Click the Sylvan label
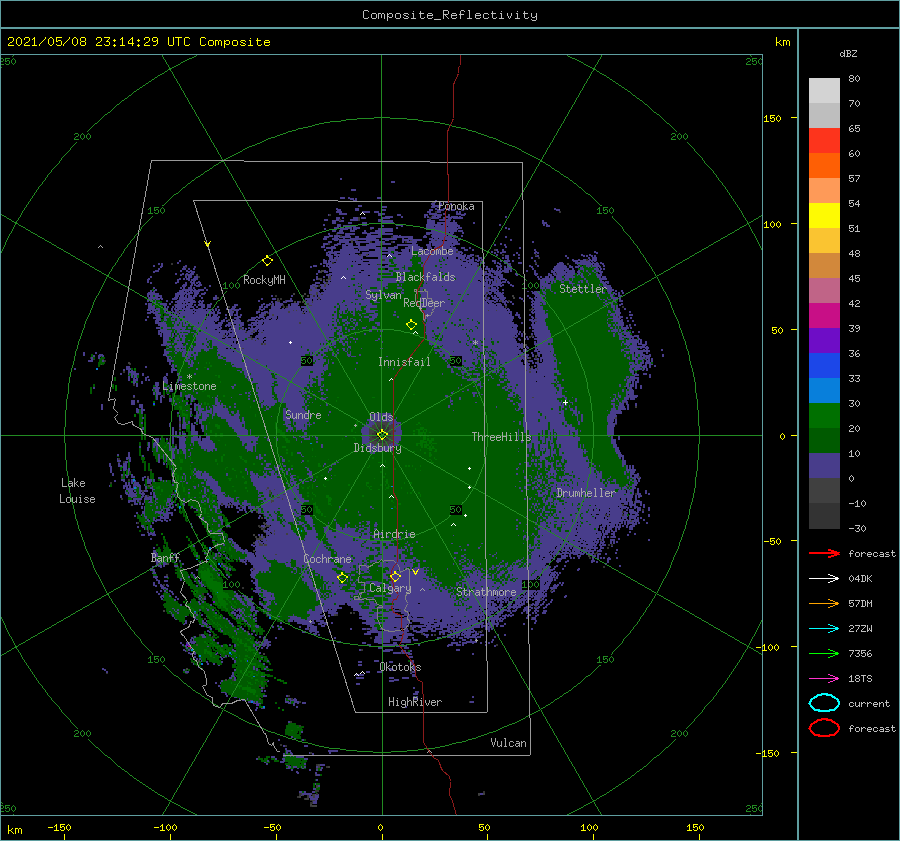The width and height of the screenshot is (900, 841). tap(383, 295)
